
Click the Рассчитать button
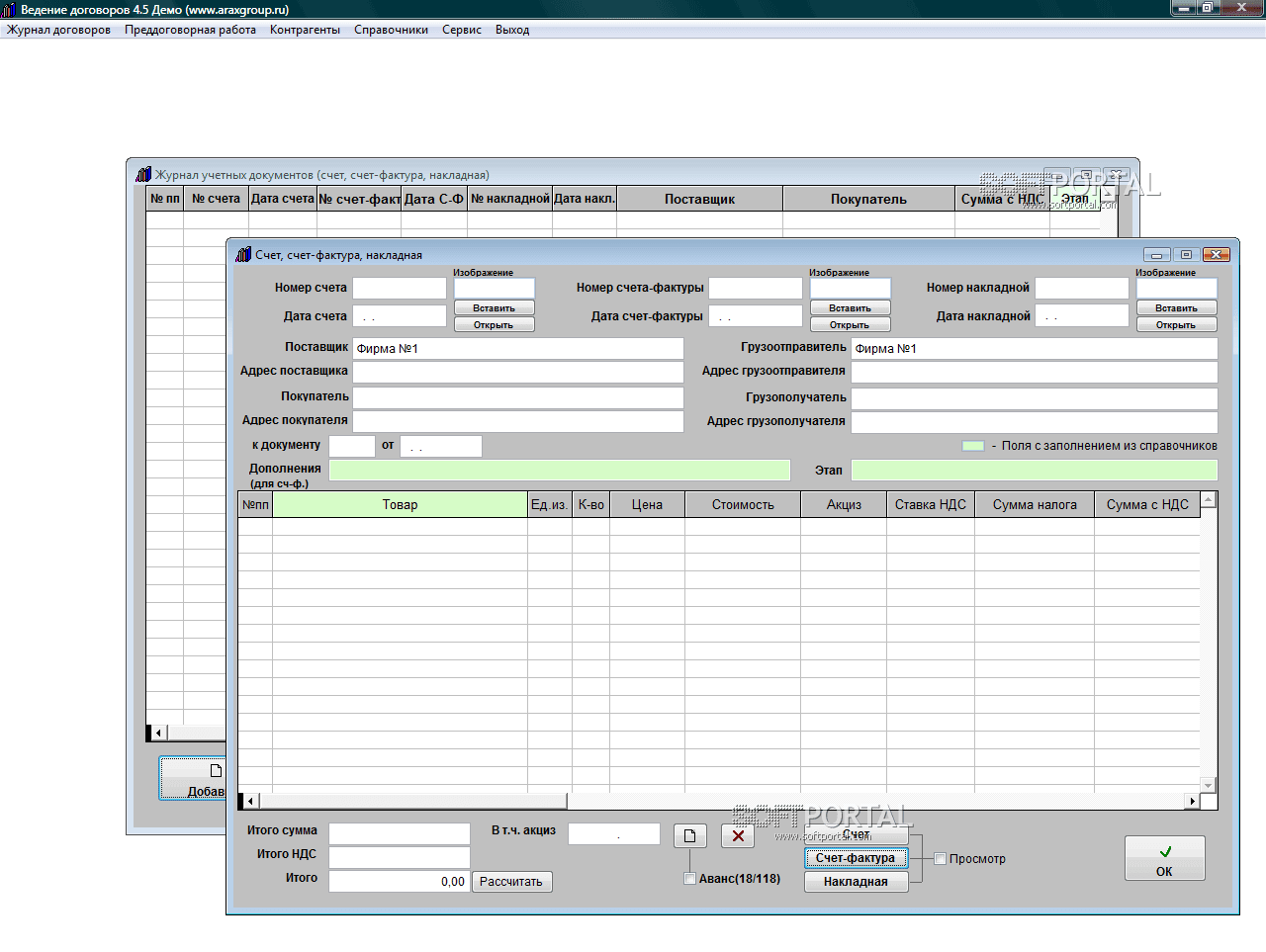511,882
